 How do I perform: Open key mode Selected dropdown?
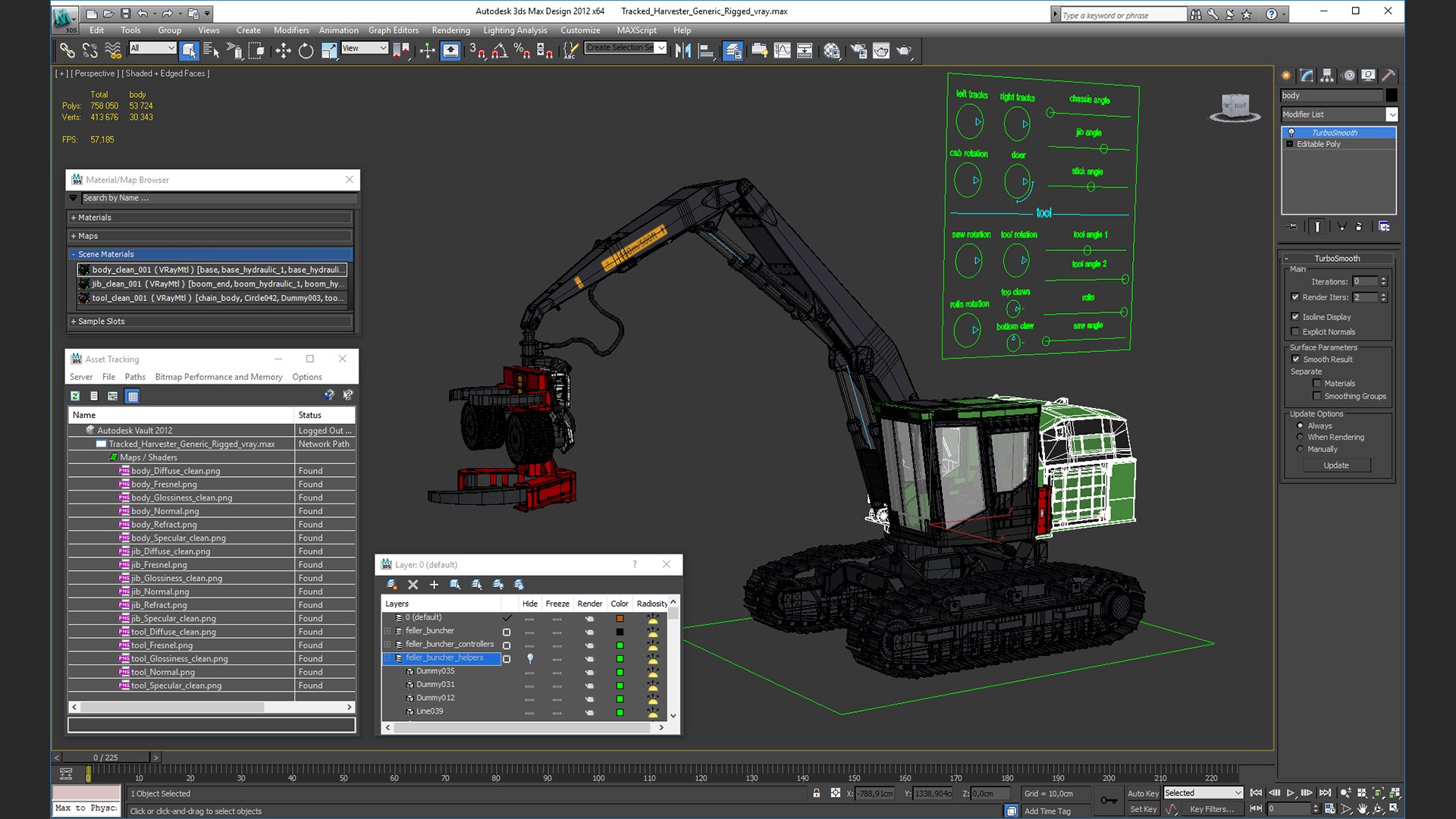pyautogui.click(x=1203, y=793)
